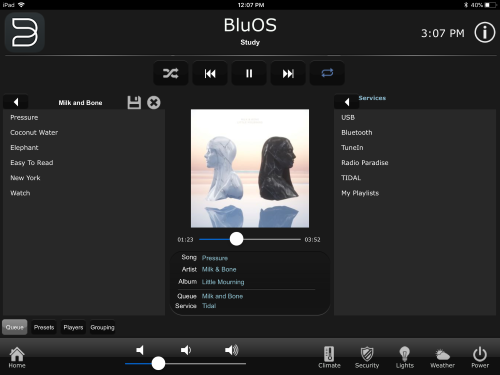This screenshot has width=500, height=375.
Task: Click the Study player name
Action: click(x=250, y=42)
